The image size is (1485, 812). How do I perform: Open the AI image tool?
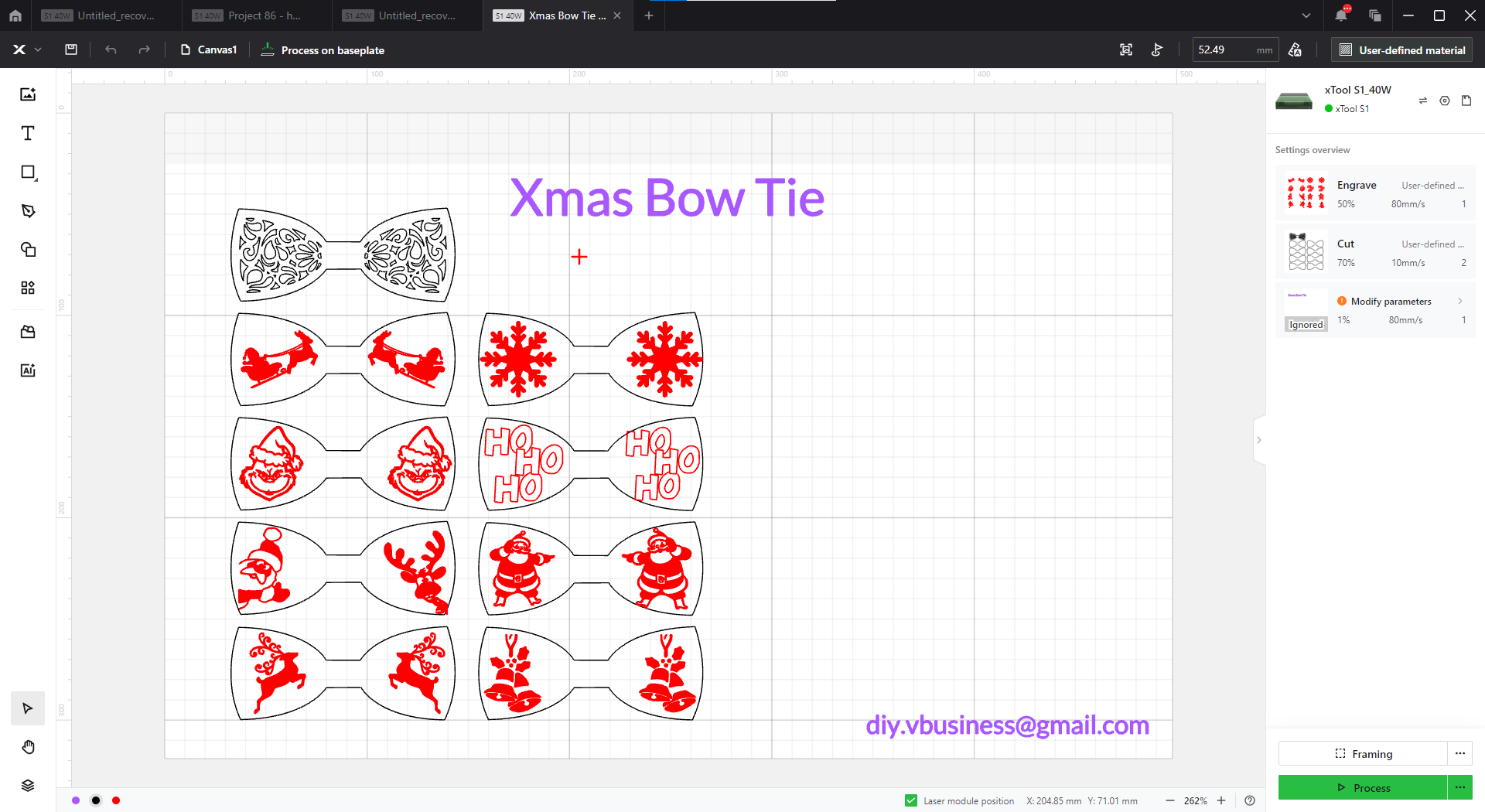[28, 370]
